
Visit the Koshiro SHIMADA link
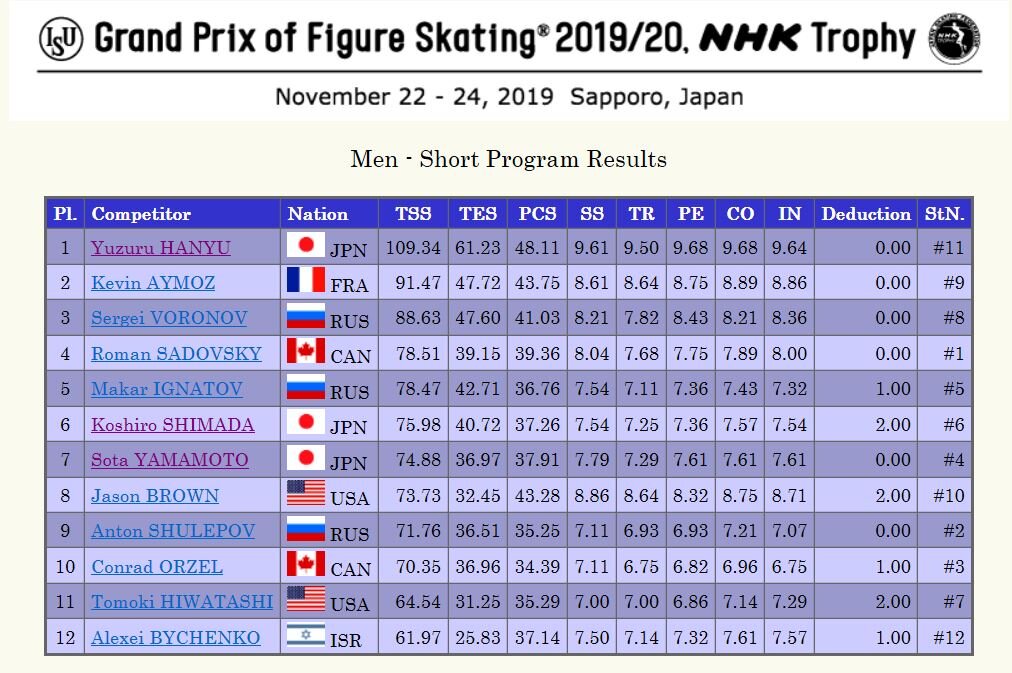(173, 425)
